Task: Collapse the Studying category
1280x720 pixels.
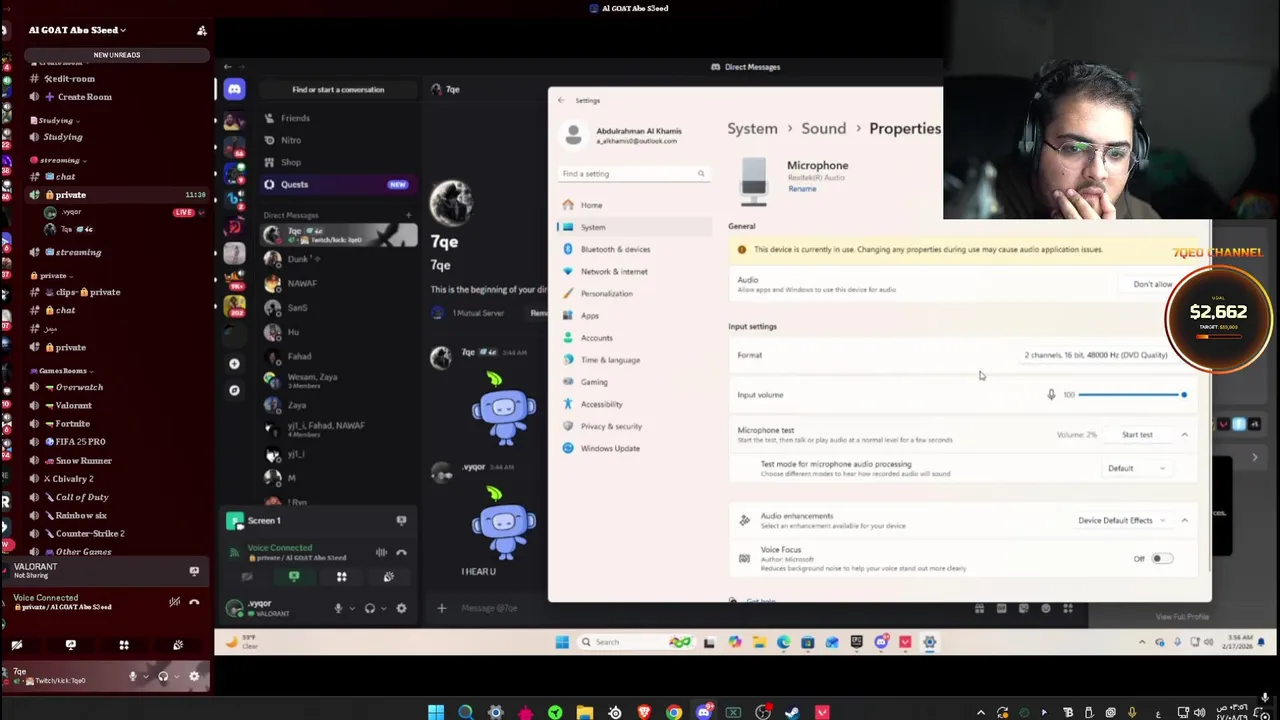Action: 55,120
